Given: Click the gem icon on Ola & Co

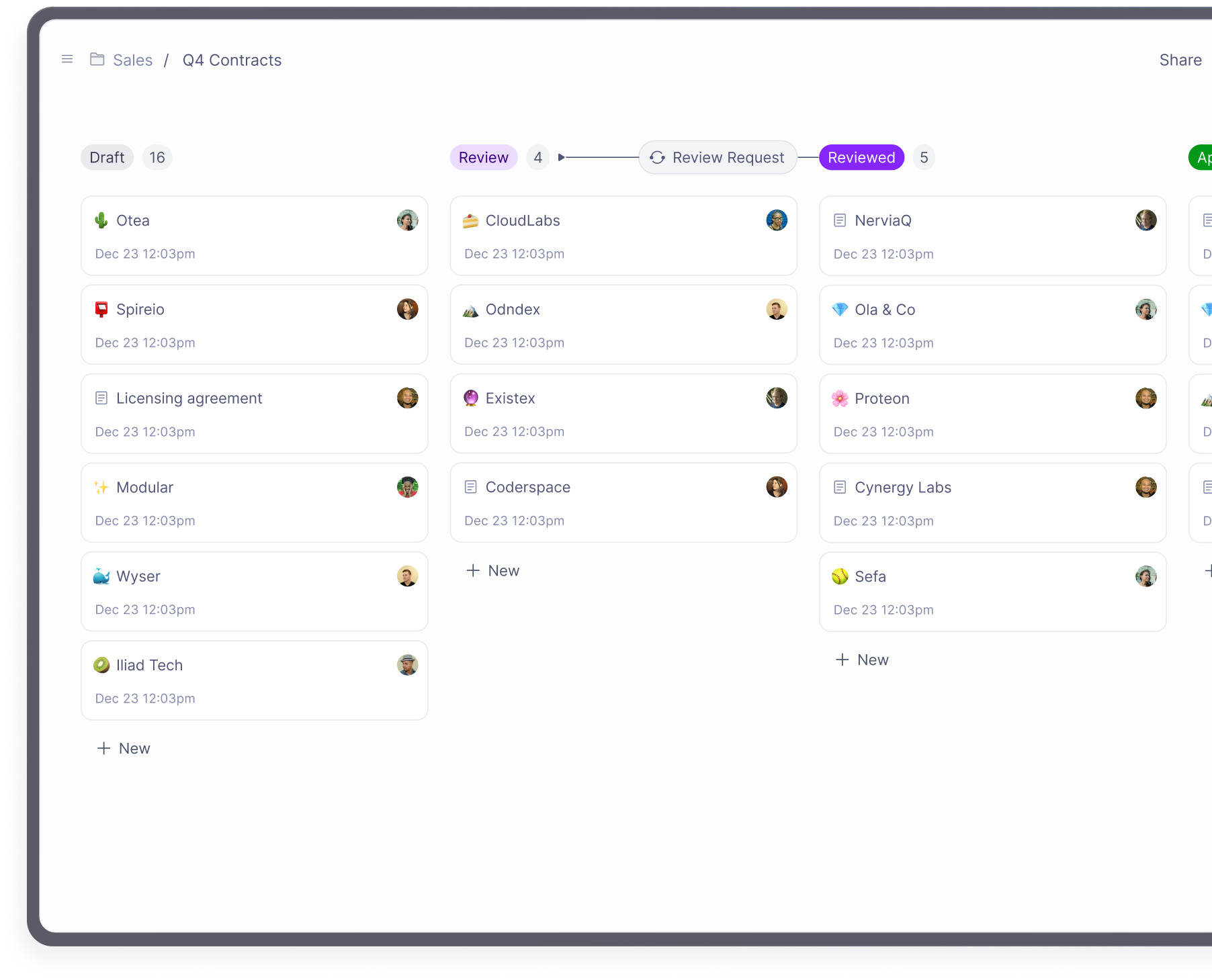Looking at the screenshot, I should coord(840,310).
